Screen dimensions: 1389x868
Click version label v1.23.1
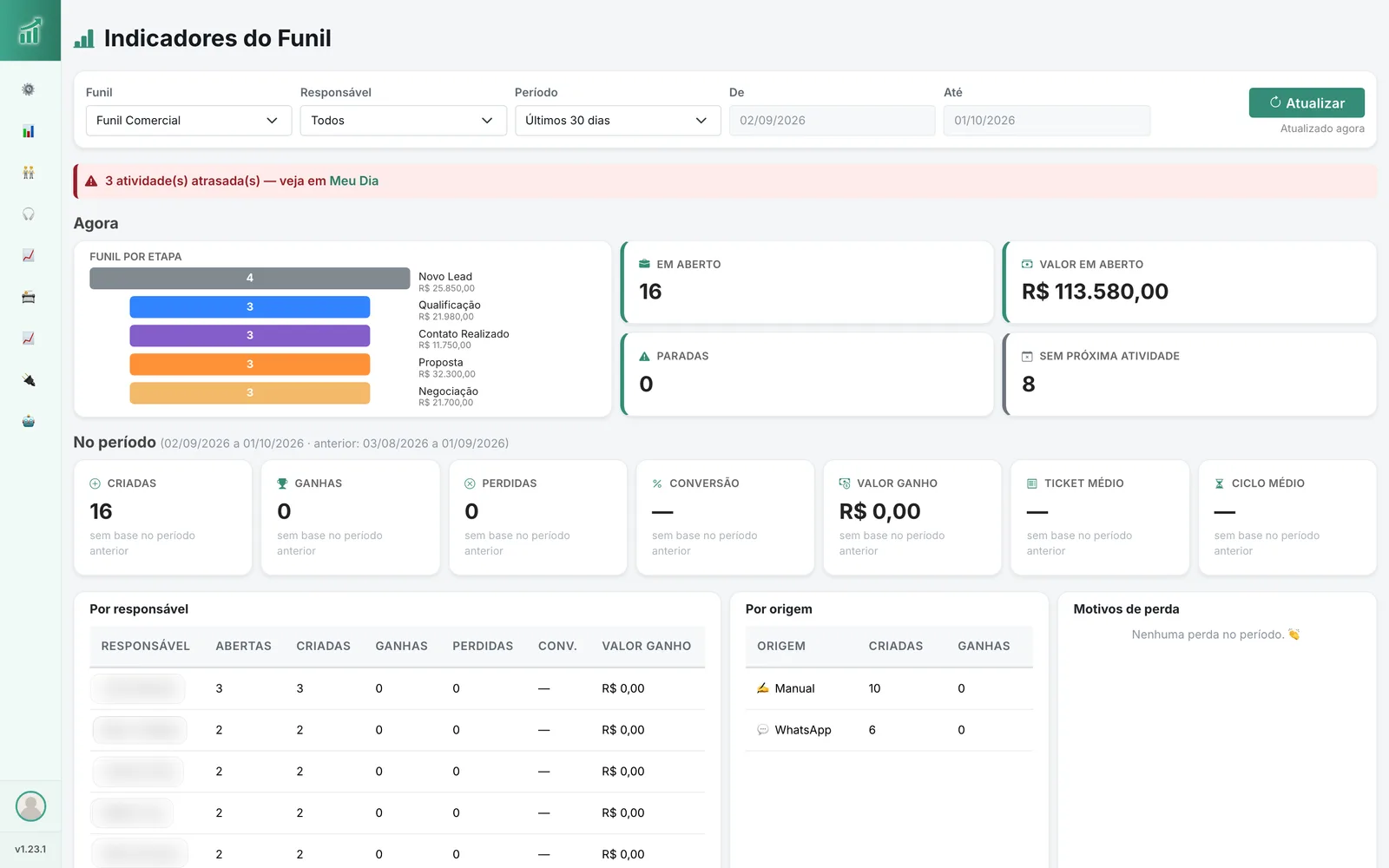(x=30, y=849)
